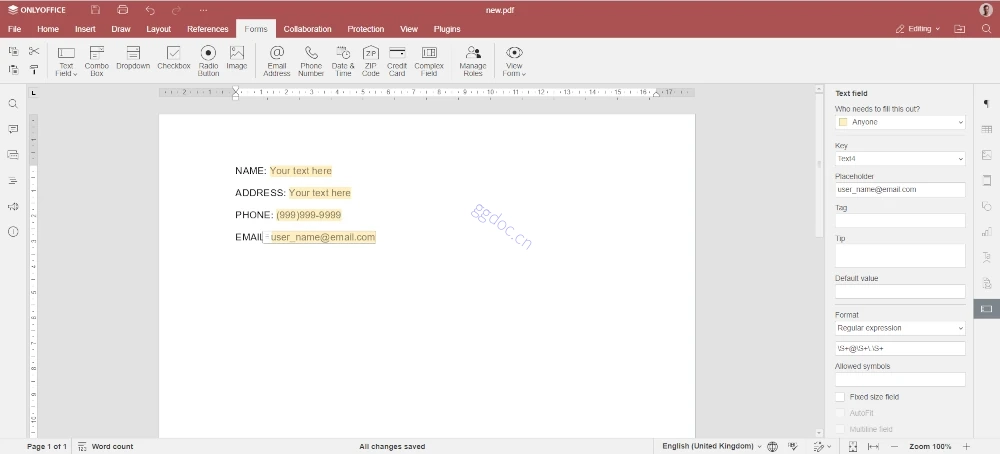
Task: Open the three-dots more options in title bar
Action: (x=203, y=10)
